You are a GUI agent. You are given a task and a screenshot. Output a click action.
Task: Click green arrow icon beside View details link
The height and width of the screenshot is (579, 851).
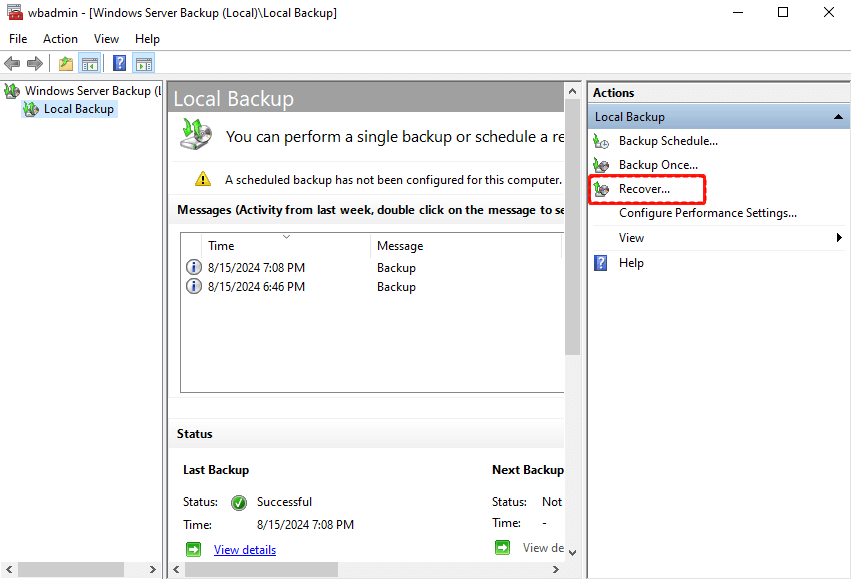pos(194,550)
